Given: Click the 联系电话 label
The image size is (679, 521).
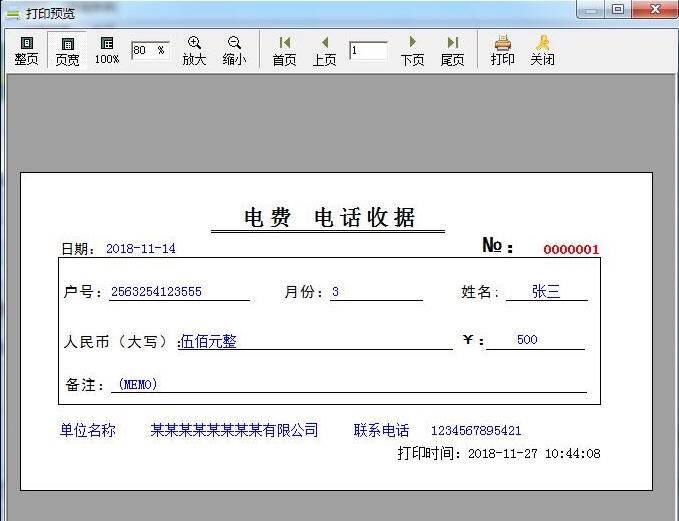Looking at the screenshot, I should [381, 430].
